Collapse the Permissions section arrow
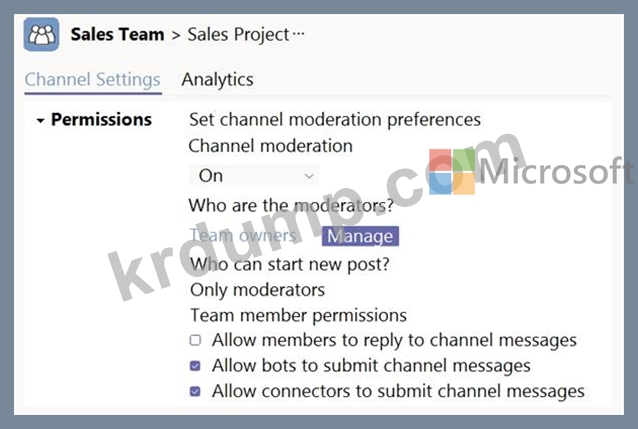This screenshot has width=638, height=429. coord(40,120)
